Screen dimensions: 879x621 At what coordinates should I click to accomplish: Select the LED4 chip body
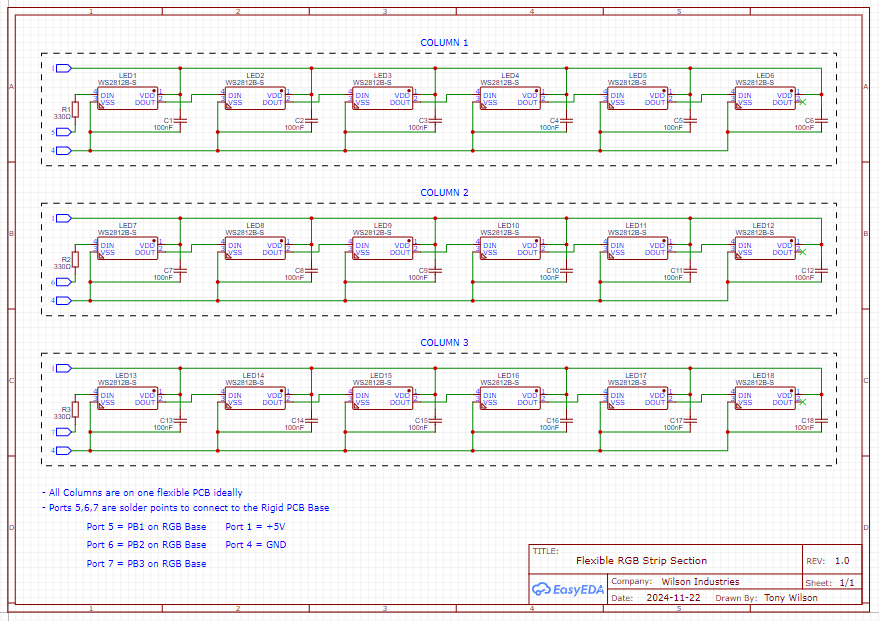pyautogui.click(x=510, y=98)
